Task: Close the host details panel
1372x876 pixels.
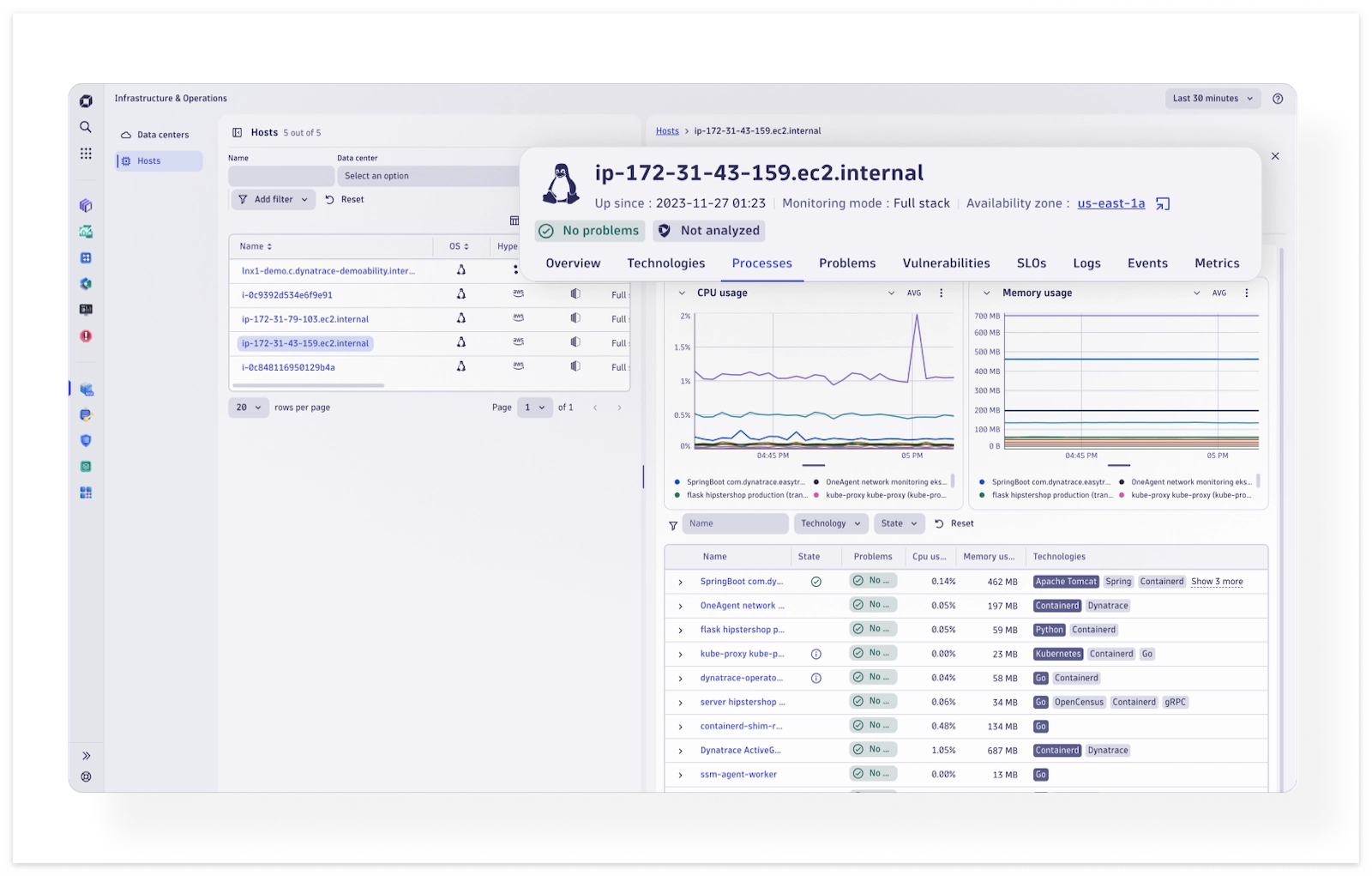Action: pos(1275,156)
